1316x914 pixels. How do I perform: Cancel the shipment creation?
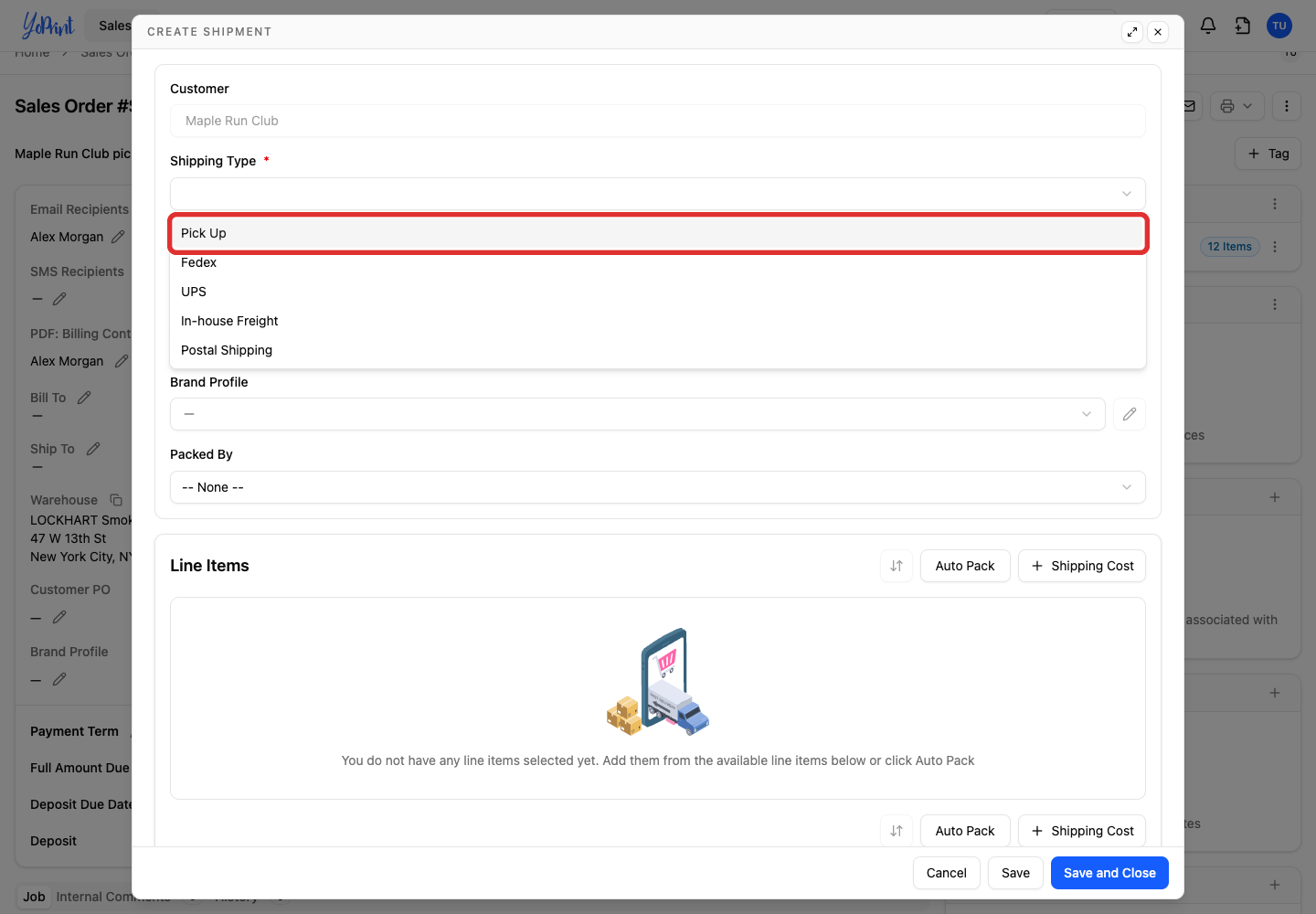947,873
